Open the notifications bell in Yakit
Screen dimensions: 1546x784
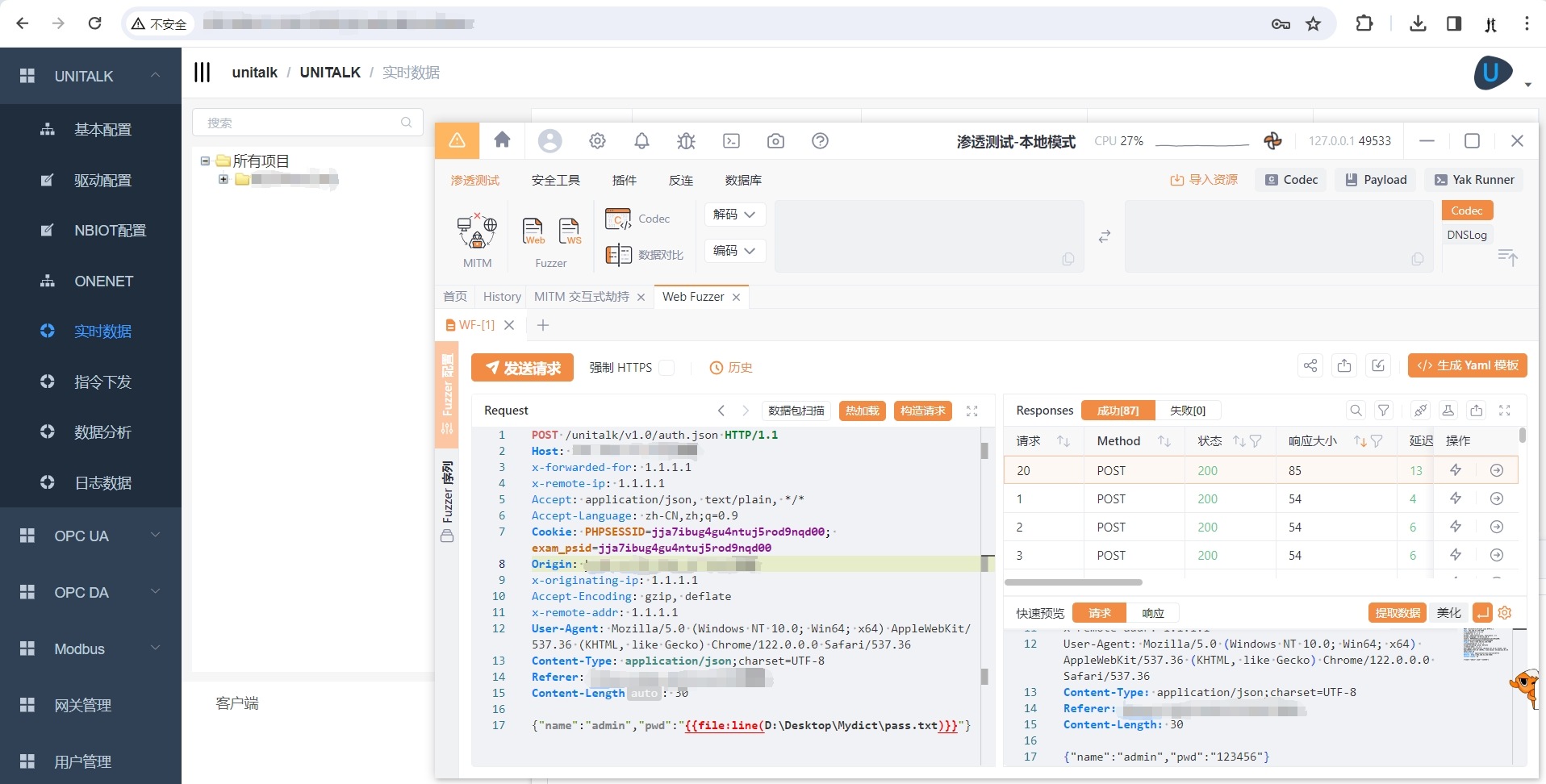641,141
